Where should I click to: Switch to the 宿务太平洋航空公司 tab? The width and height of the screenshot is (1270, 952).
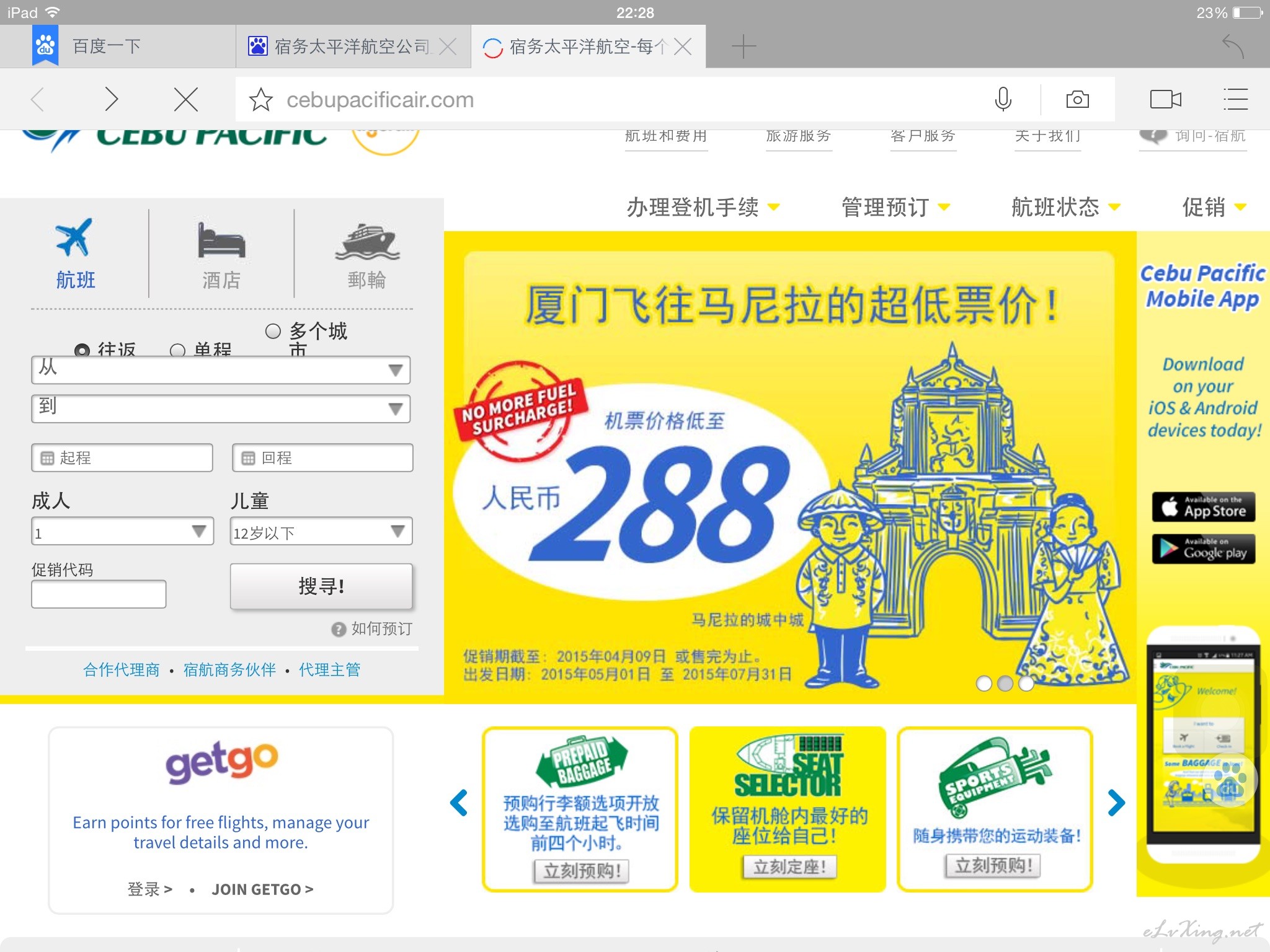click(x=353, y=46)
